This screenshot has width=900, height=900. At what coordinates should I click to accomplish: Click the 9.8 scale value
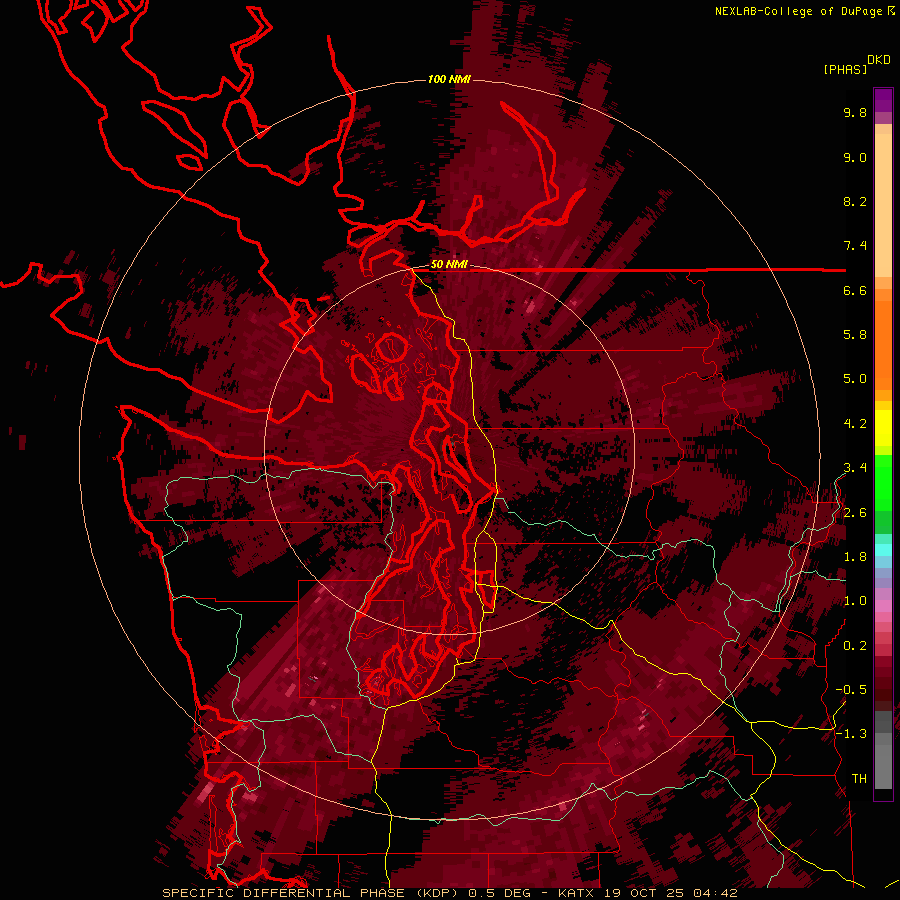(855, 112)
